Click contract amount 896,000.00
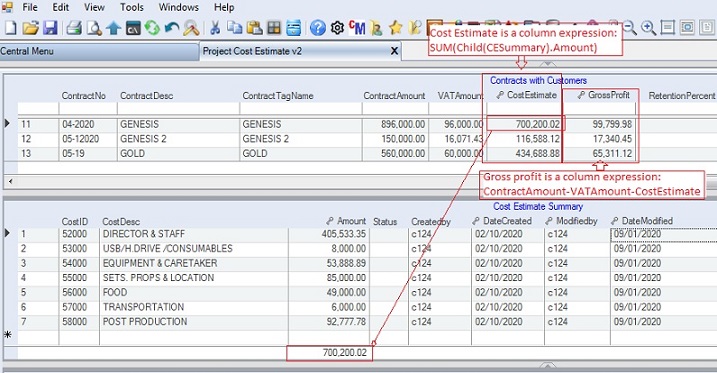This screenshot has width=717, height=373. point(403,124)
